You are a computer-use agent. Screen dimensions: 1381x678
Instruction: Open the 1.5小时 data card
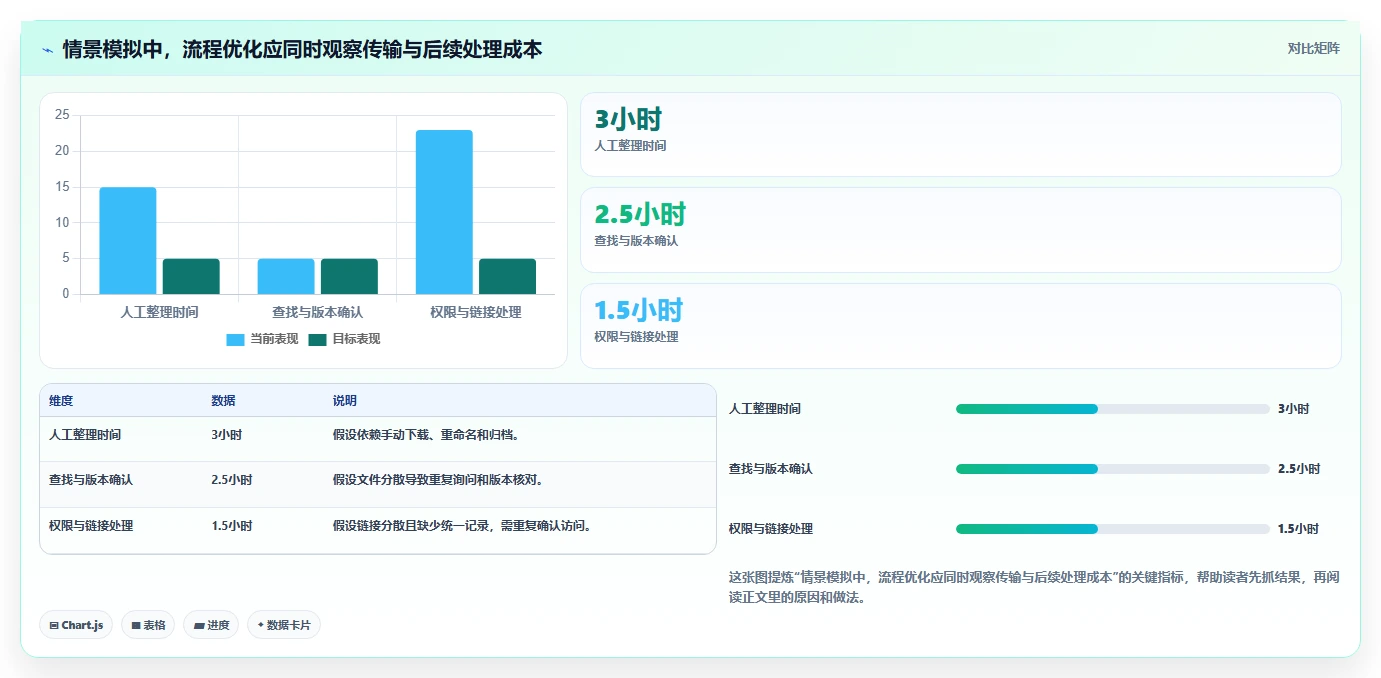(960, 326)
